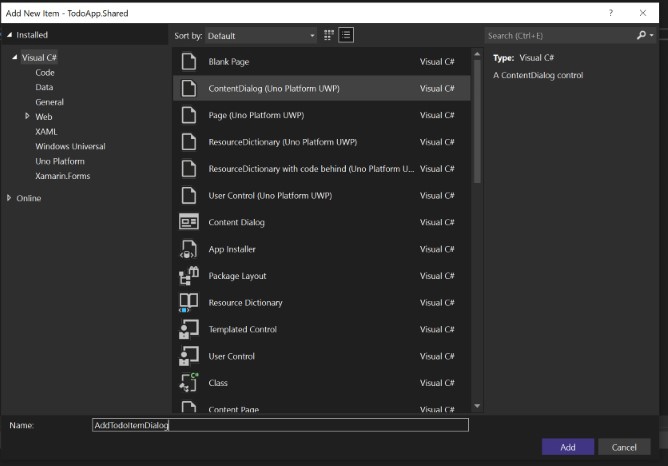Collapse the Visual C# tree node
Image resolution: width=668 pixels, height=466 pixels.
[x=15, y=57]
